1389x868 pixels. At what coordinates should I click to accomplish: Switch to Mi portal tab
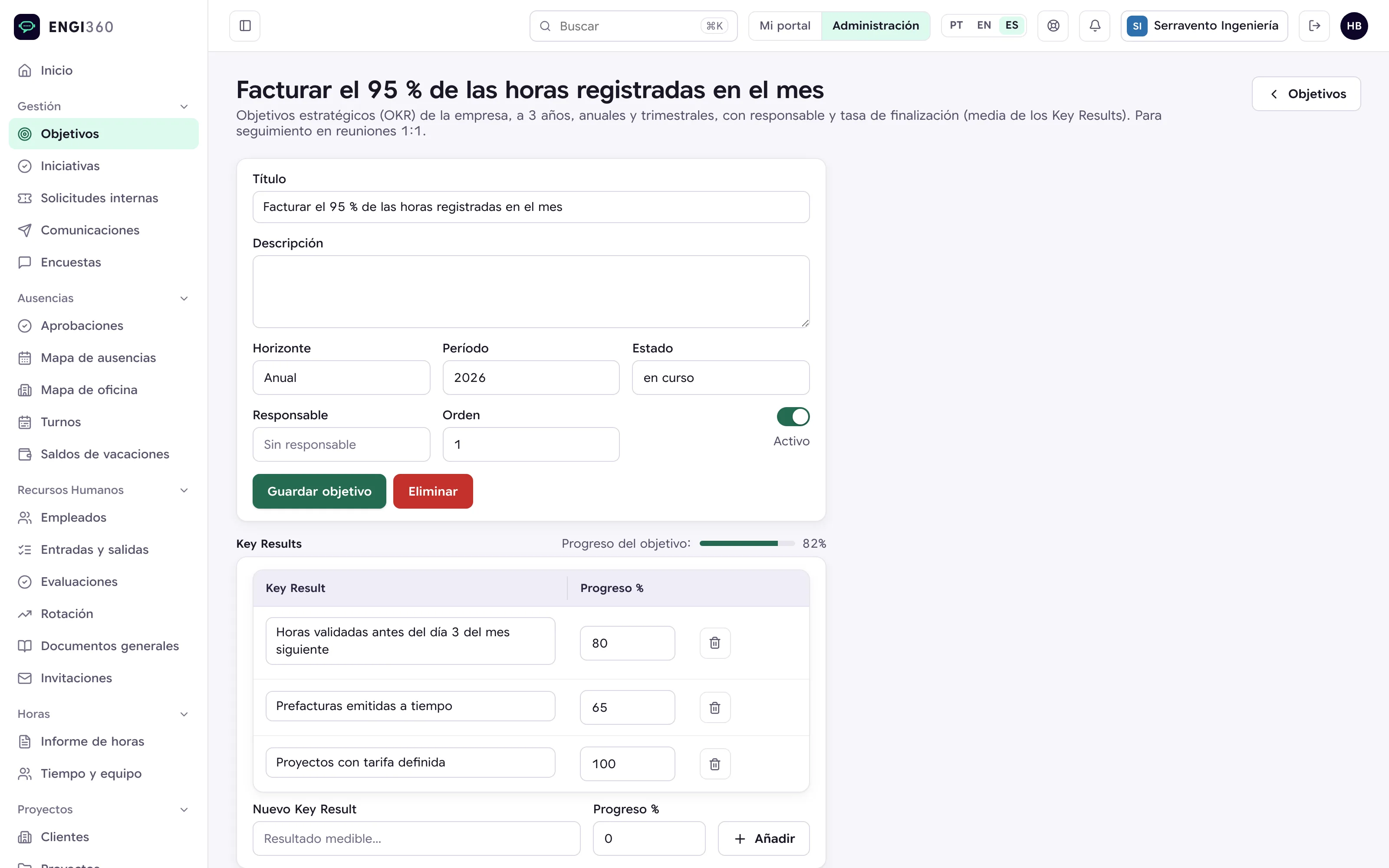pyautogui.click(x=785, y=26)
